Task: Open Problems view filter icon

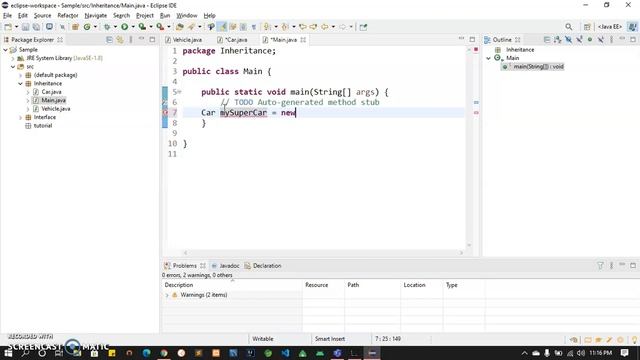Action: coord(600,266)
